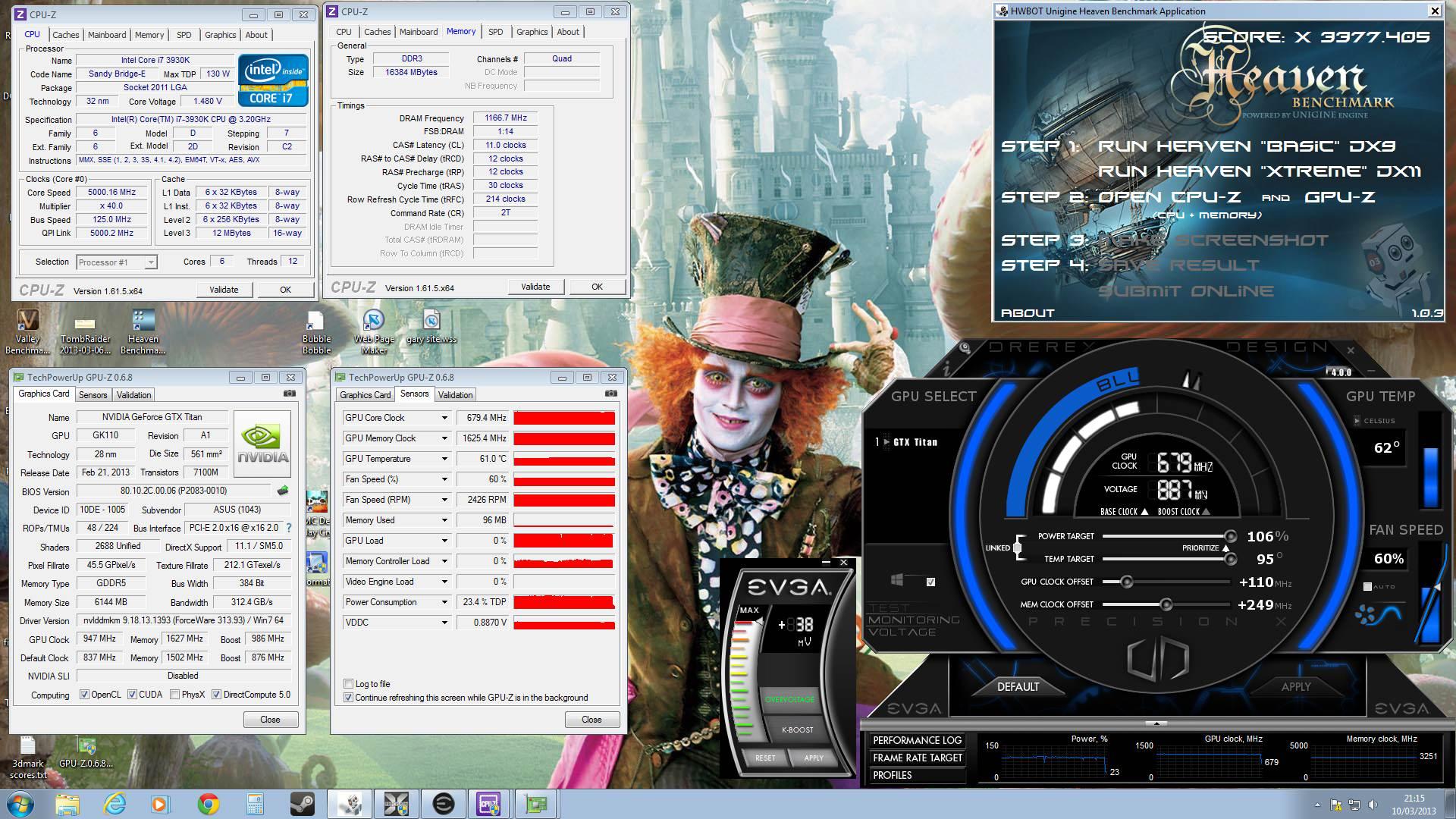
Task: Open GPU Temperature sensor dropdown
Action: pyautogui.click(x=444, y=459)
